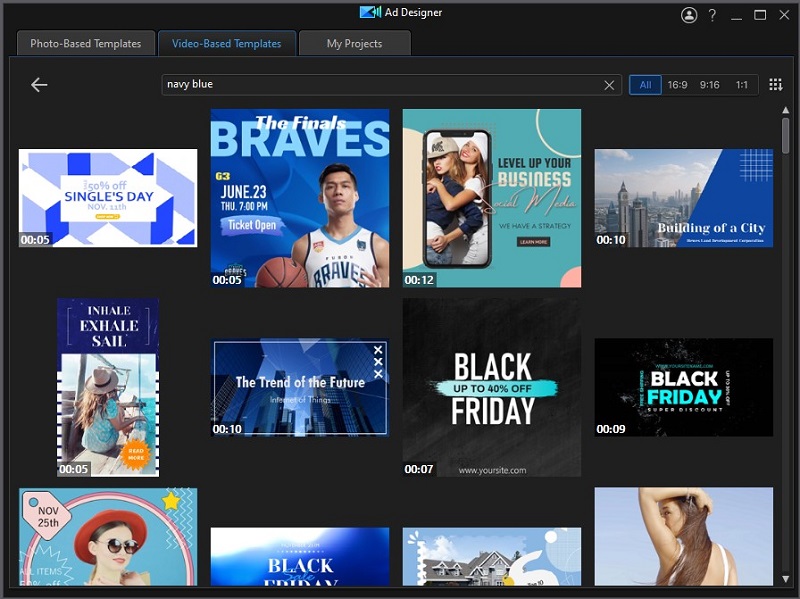
Task: Clear the navy blue search text
Action: pos(609,85)
